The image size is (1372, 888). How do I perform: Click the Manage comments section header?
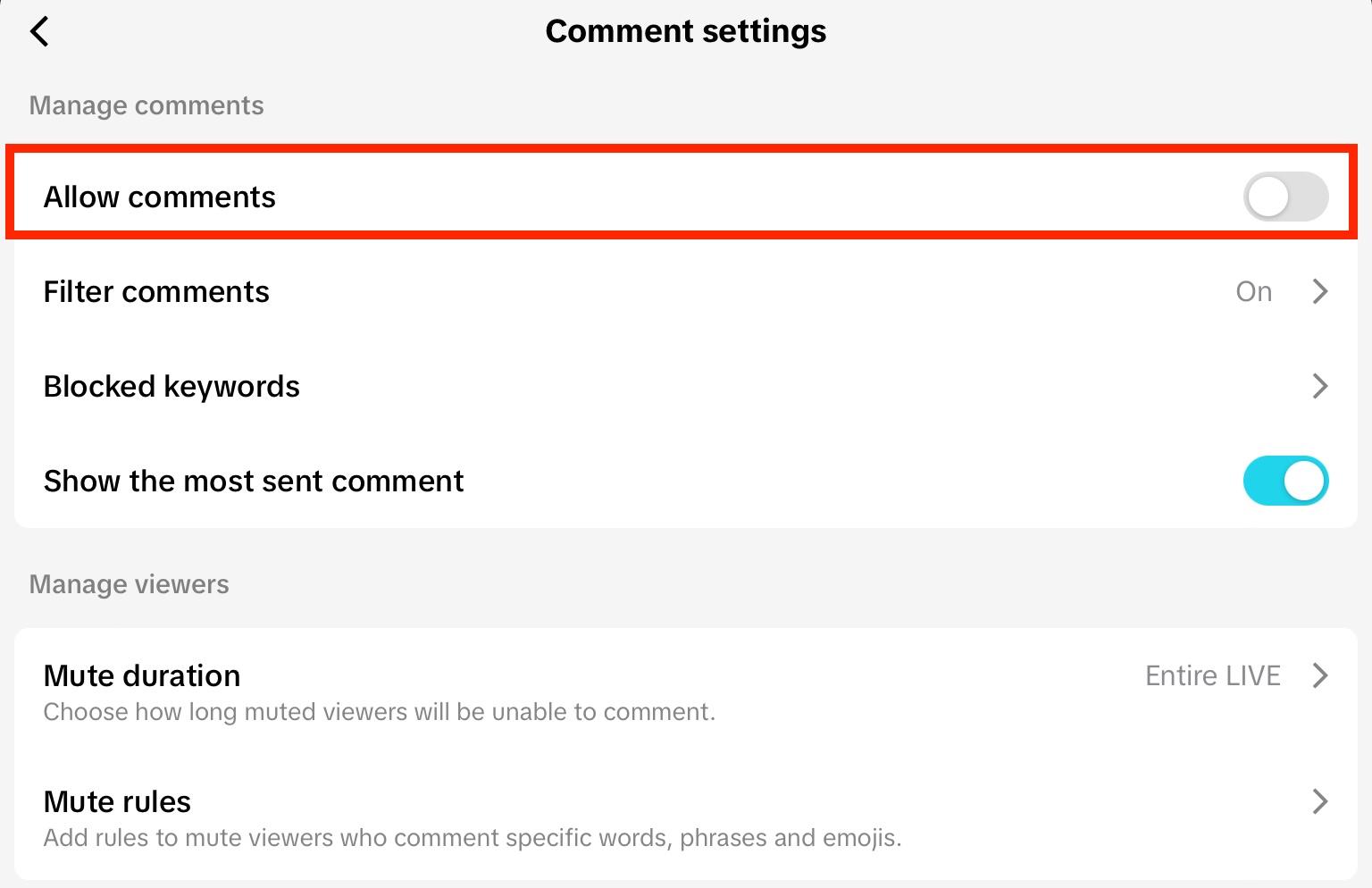coord(146,105)
